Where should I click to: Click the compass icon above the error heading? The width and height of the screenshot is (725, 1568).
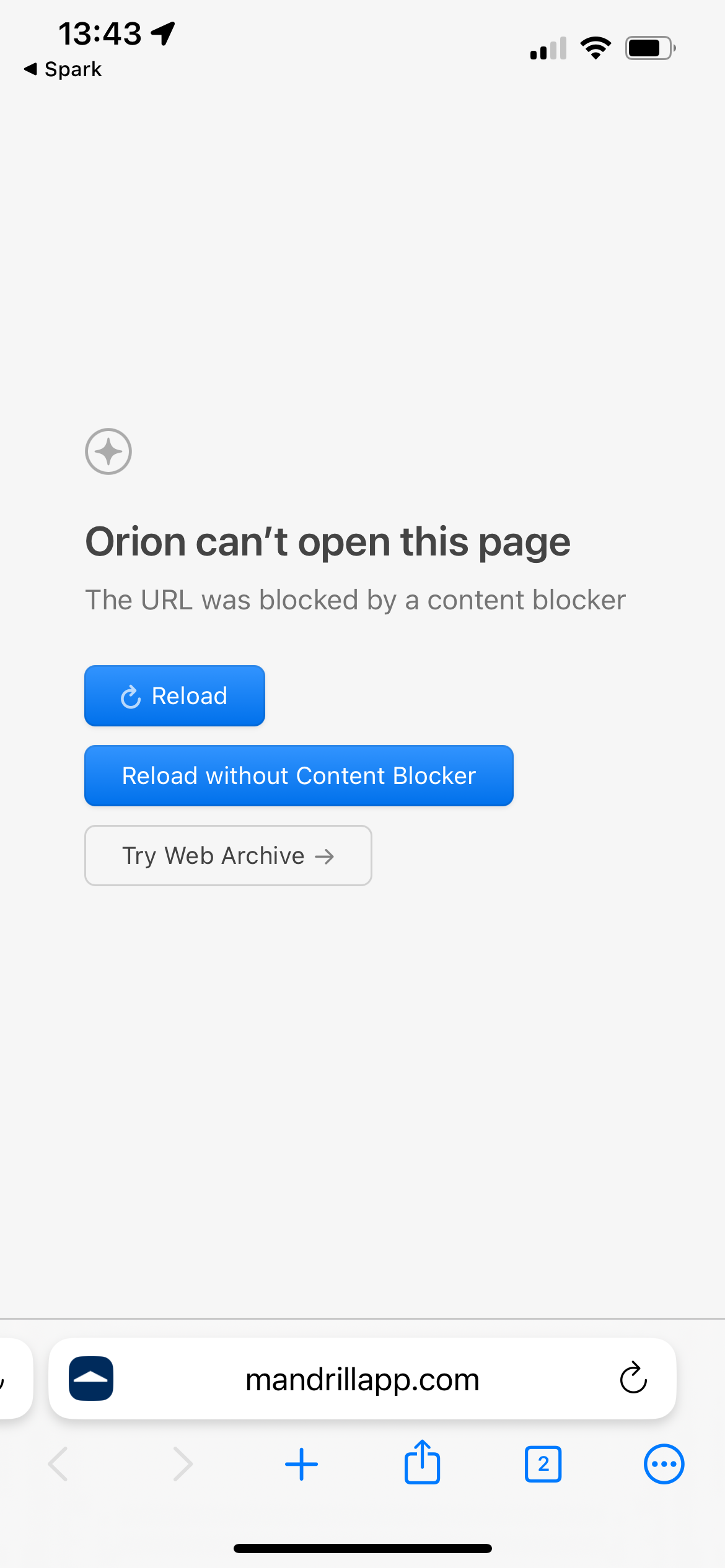pos(108,451)
